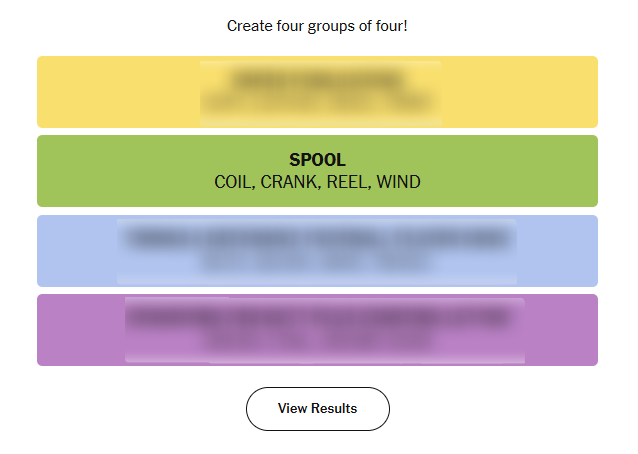
Task: Click blurred word list in blue bar
Action: coord(317,262)
